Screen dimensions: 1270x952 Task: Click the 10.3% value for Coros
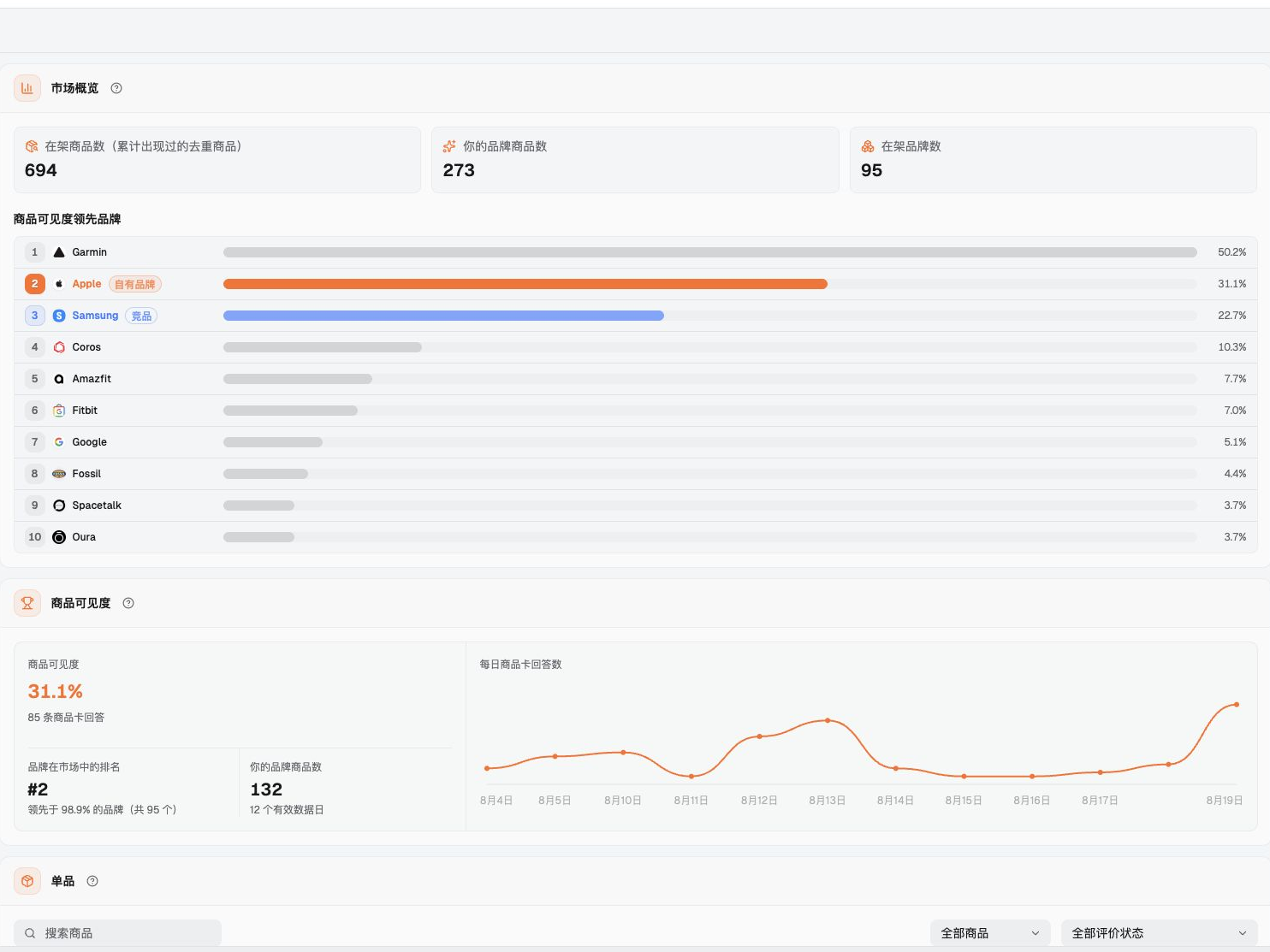tap(1232, 347)
